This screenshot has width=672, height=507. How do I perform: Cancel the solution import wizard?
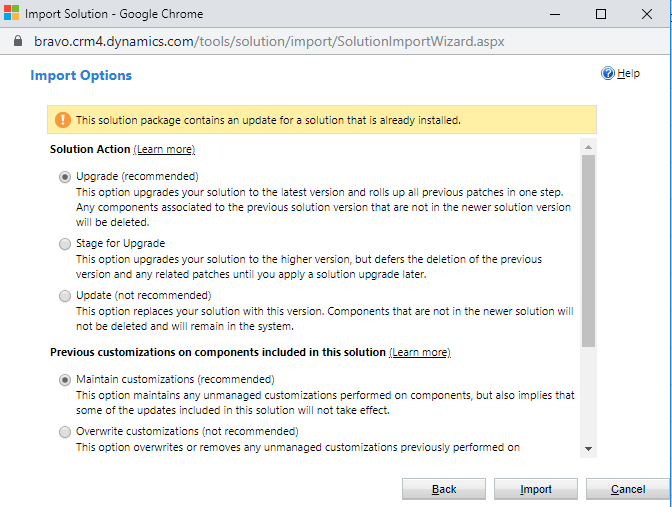(x=627, y=489)
